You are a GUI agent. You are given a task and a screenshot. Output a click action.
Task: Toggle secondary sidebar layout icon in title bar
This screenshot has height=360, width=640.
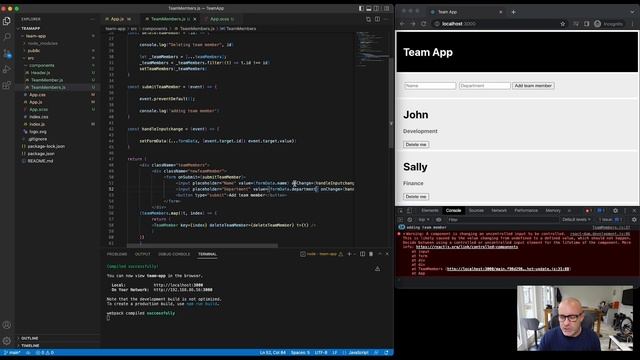pos(377,8)
